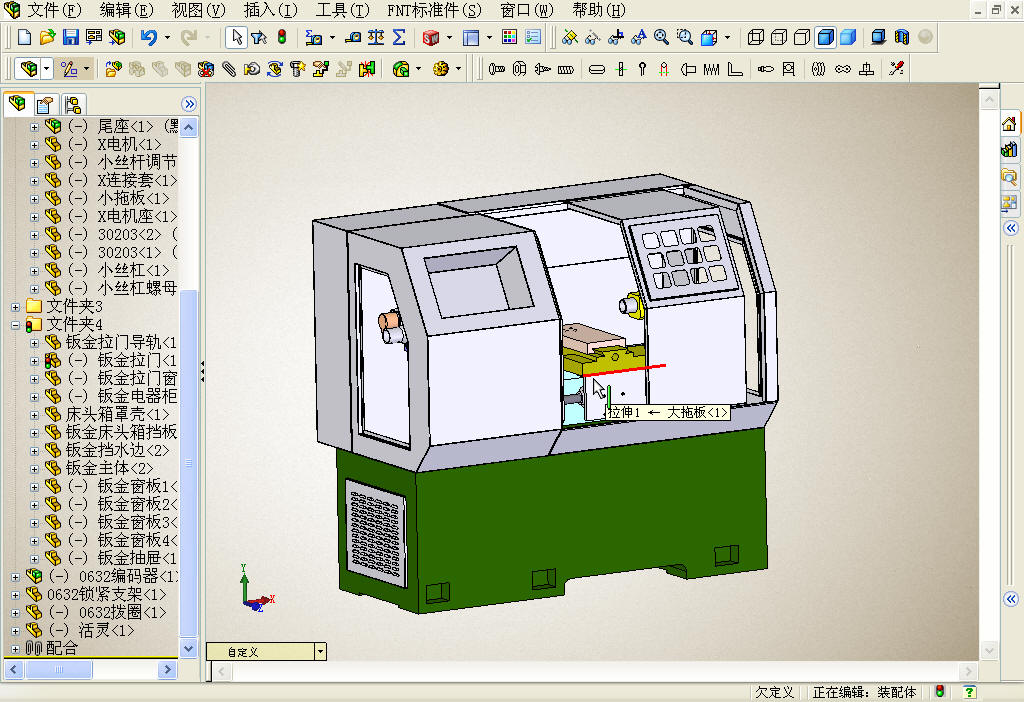
Task: Click the Zoom to Area magnifier icon
Action: [x=685, y=37]
